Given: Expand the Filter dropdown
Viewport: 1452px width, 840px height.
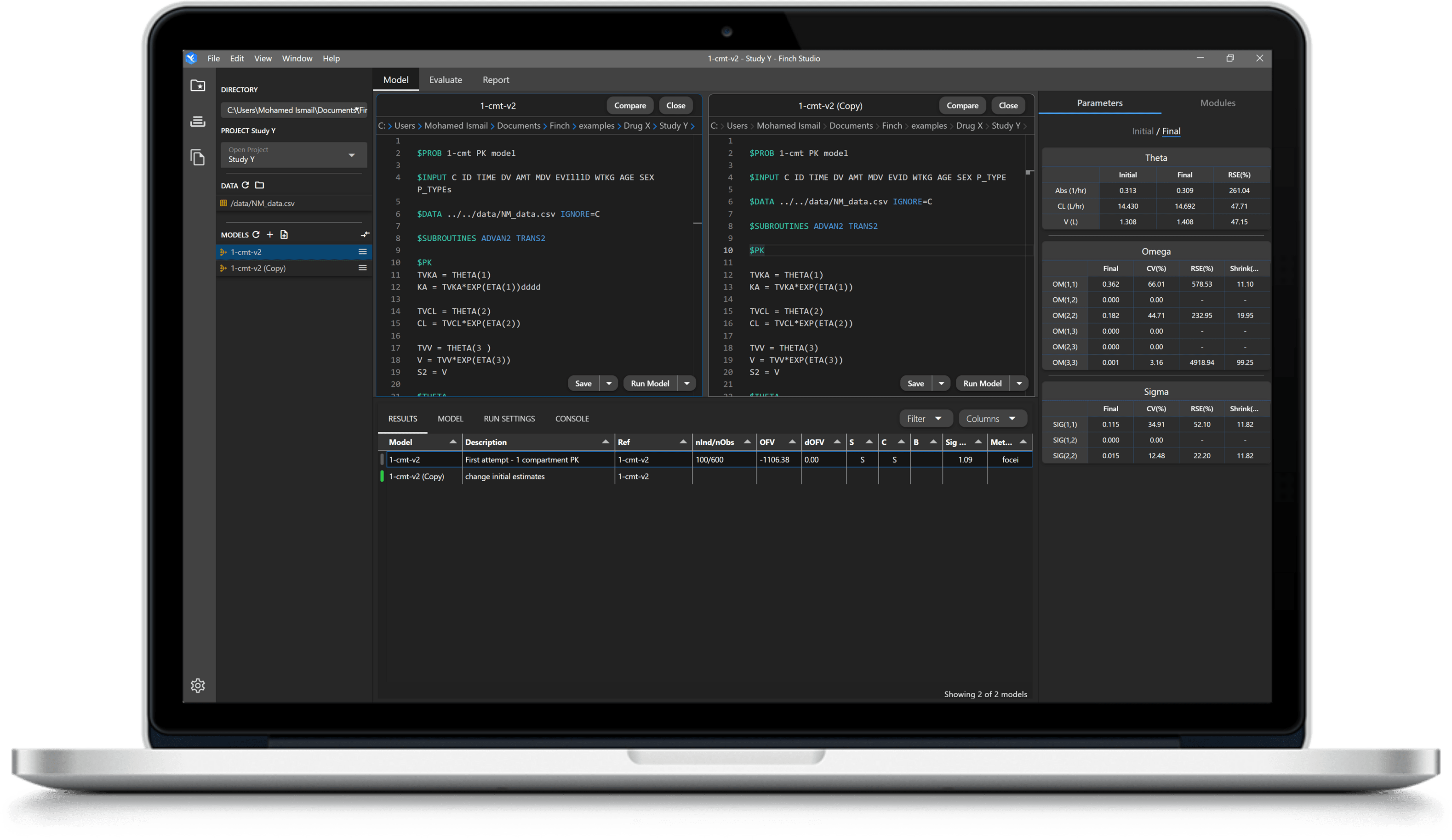Looking at the screenshot, I should [x=926, y=418].
